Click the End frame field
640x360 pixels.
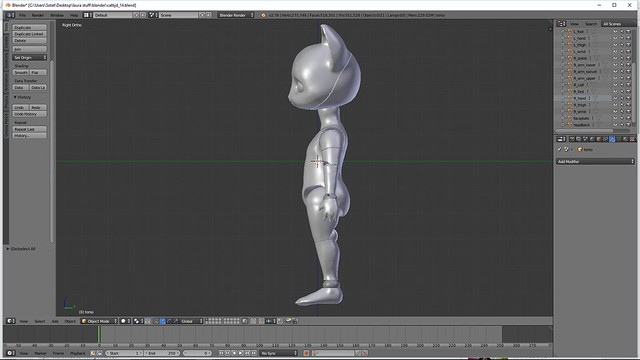tap(162, 353)
